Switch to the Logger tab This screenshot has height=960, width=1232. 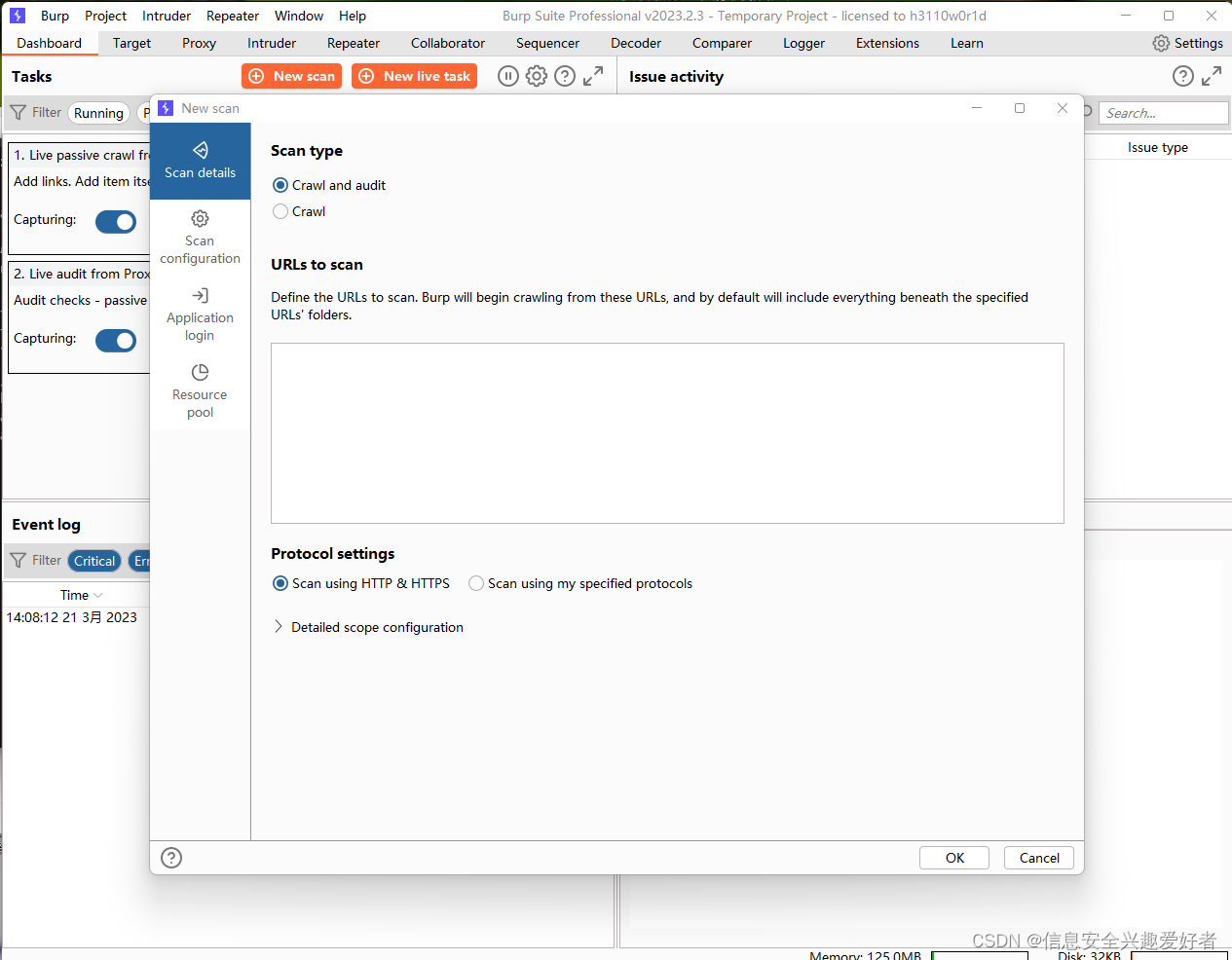tap(803, 43)
